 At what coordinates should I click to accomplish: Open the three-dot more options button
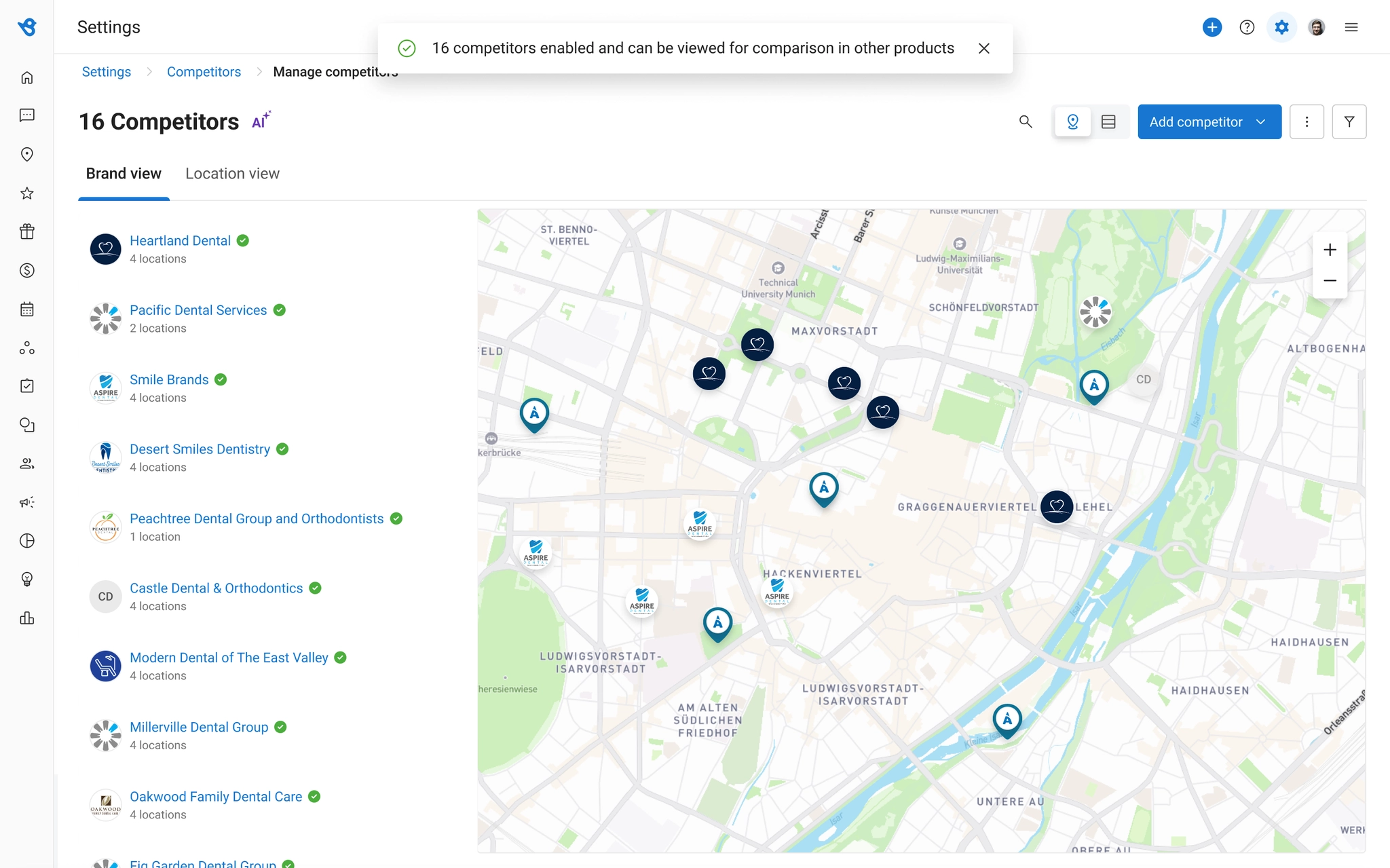(1307, 121)
